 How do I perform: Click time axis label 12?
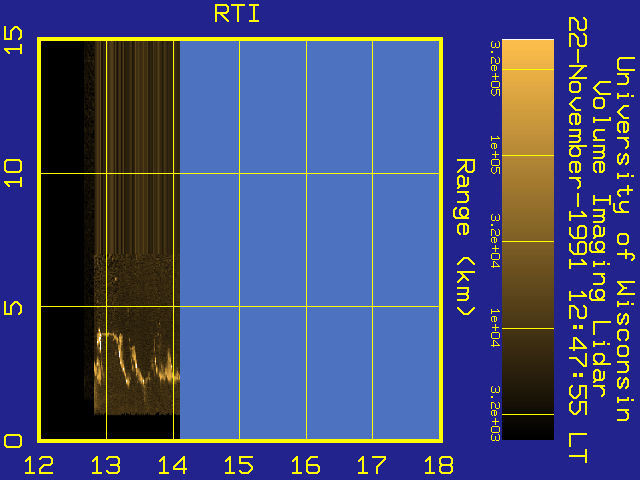click(x=39, y=465)
